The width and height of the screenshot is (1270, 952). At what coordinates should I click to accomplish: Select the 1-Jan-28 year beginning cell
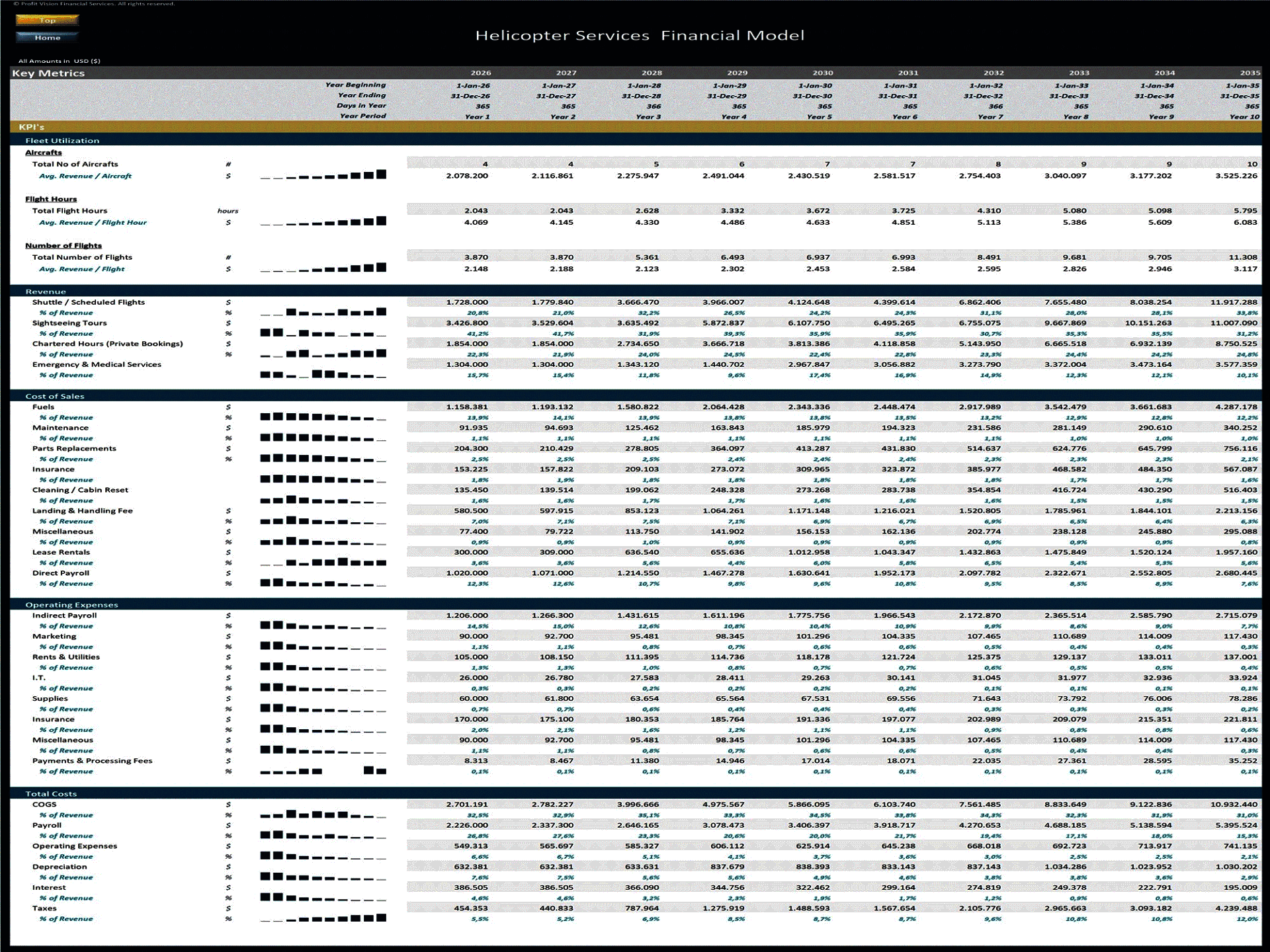tap(644, 86)
